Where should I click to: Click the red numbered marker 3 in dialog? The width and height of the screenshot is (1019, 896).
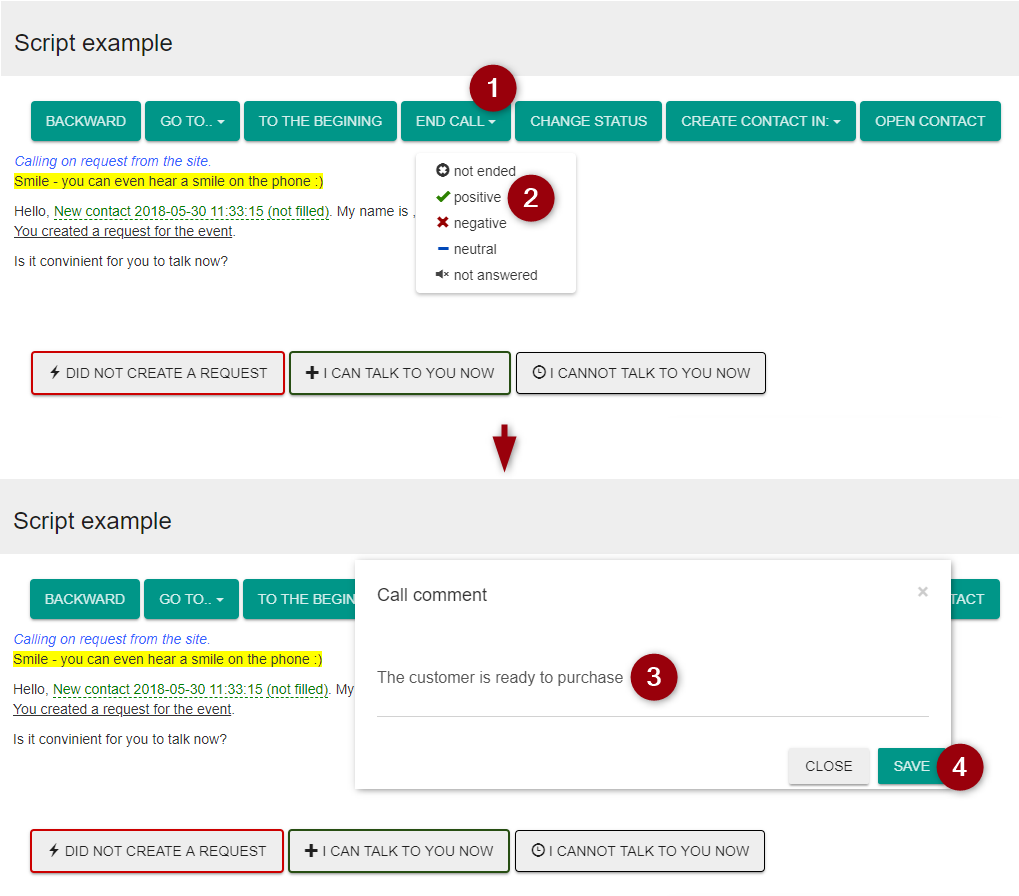(x=654, y=677)
